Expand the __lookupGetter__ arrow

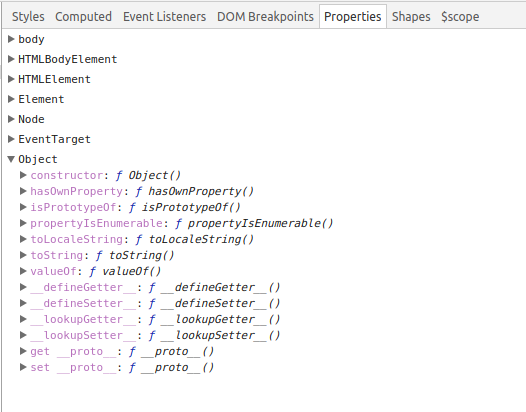point(23,319)
